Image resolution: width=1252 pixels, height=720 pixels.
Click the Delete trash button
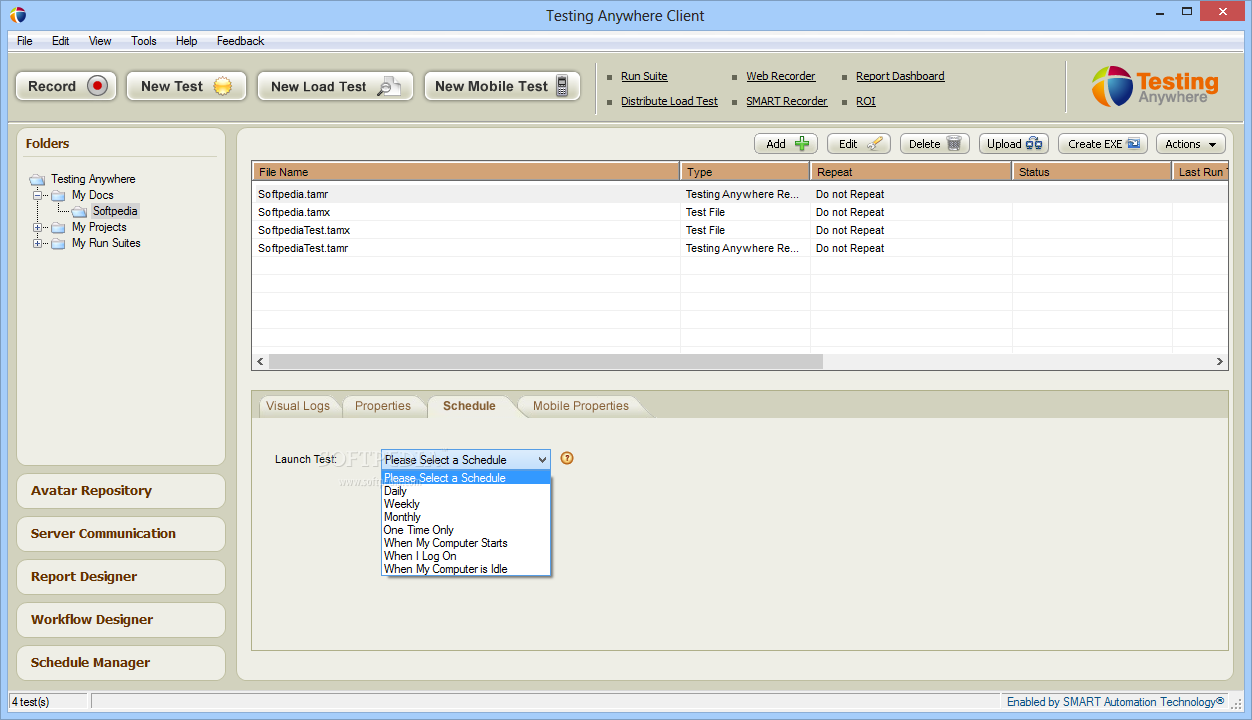point(935,144)
